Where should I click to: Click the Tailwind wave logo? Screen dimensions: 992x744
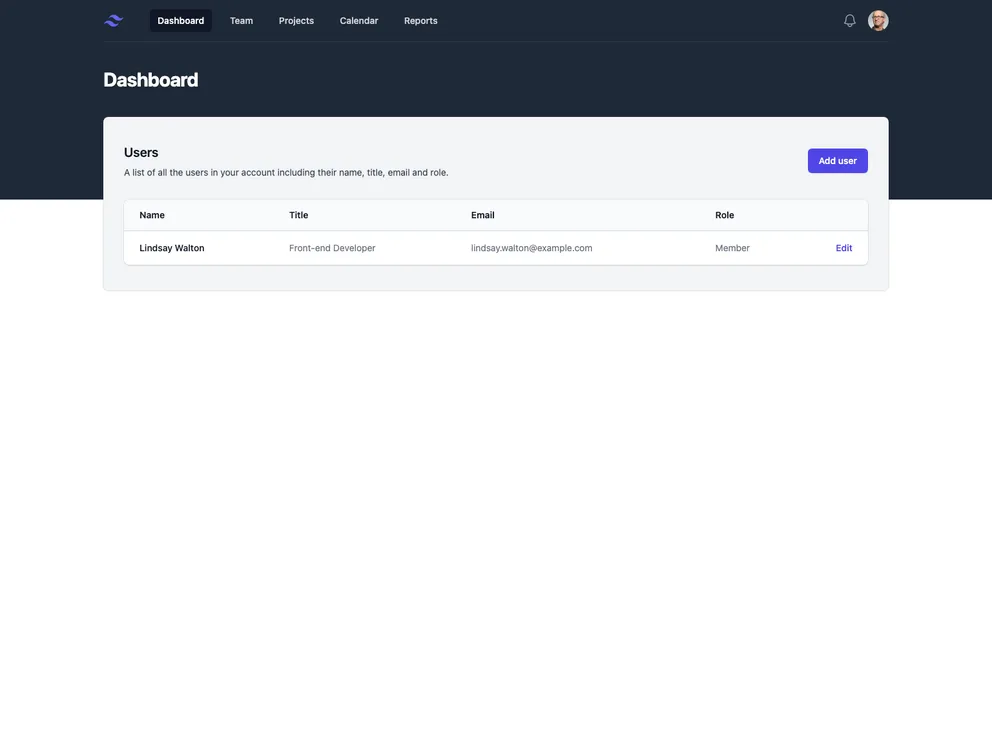[114, 21]
